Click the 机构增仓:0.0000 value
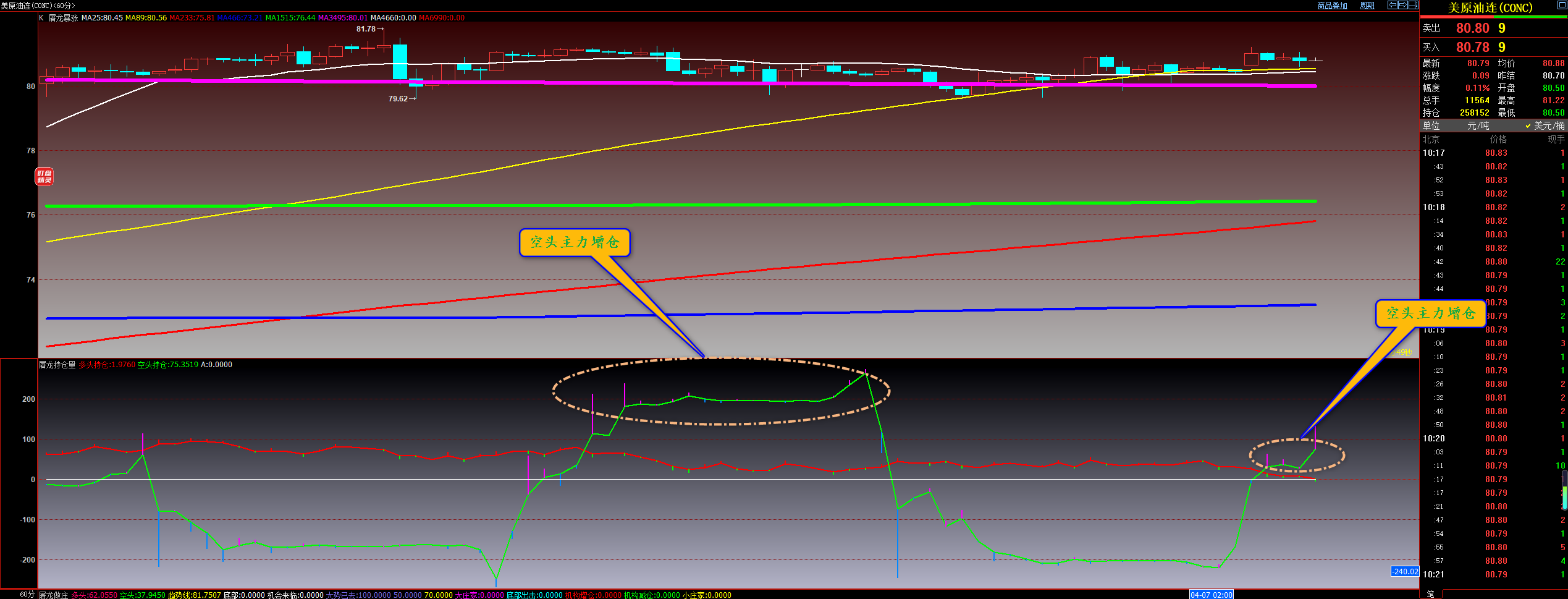 (593, 595)
